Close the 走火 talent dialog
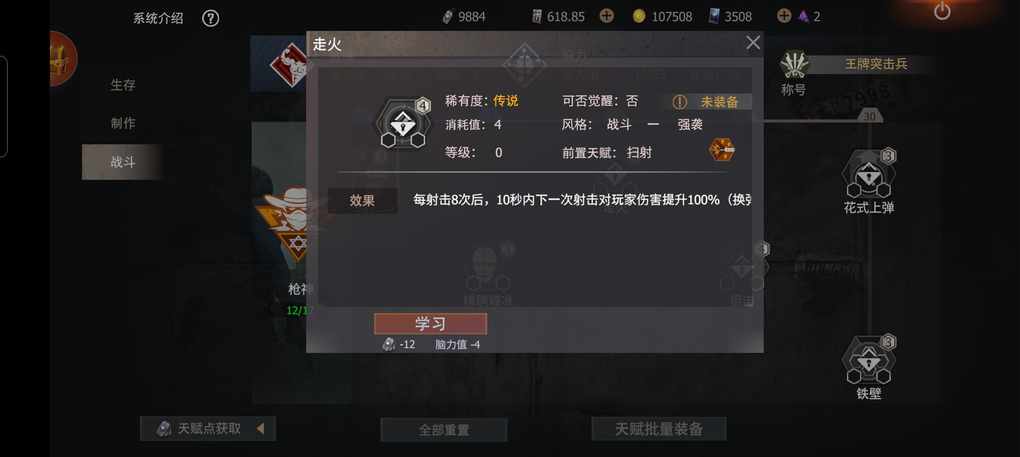Screen dimensions: 1020x457 click(753, 43)
